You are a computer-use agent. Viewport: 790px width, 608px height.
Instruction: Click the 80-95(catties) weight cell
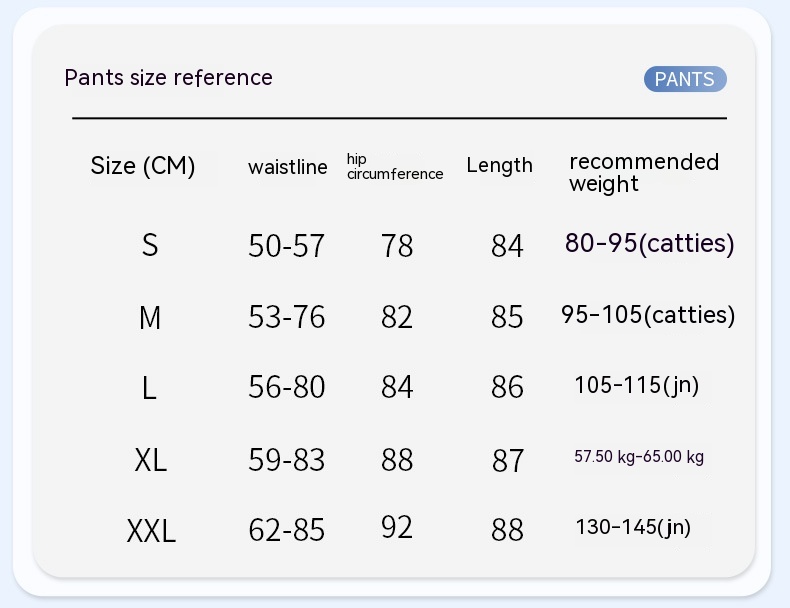649,243
